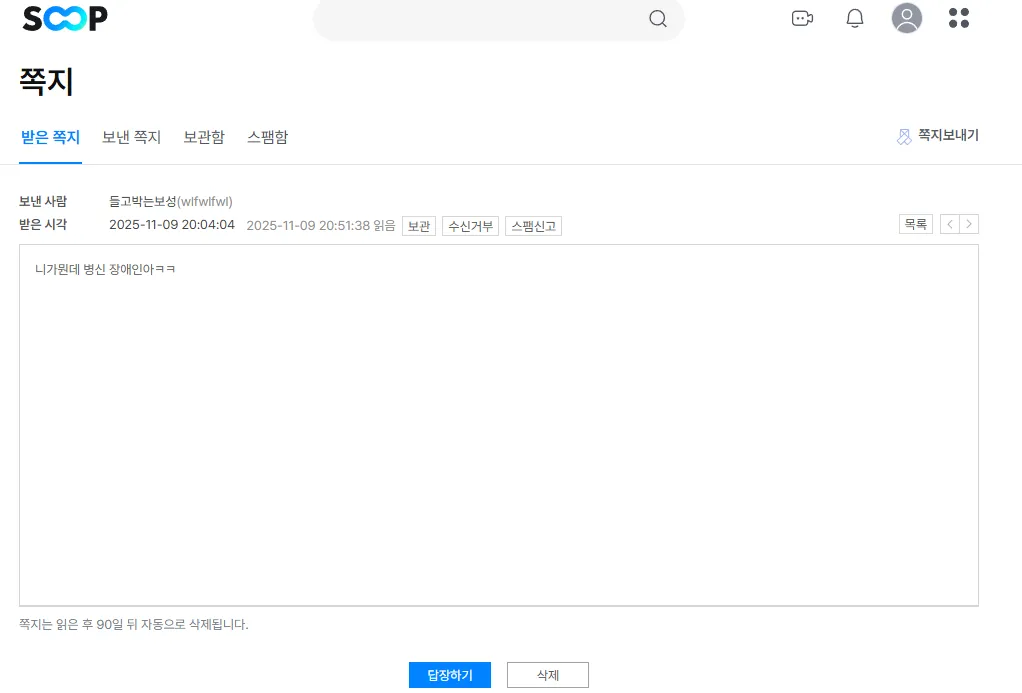Click the profile avatar icon

[x=907, y=18]
